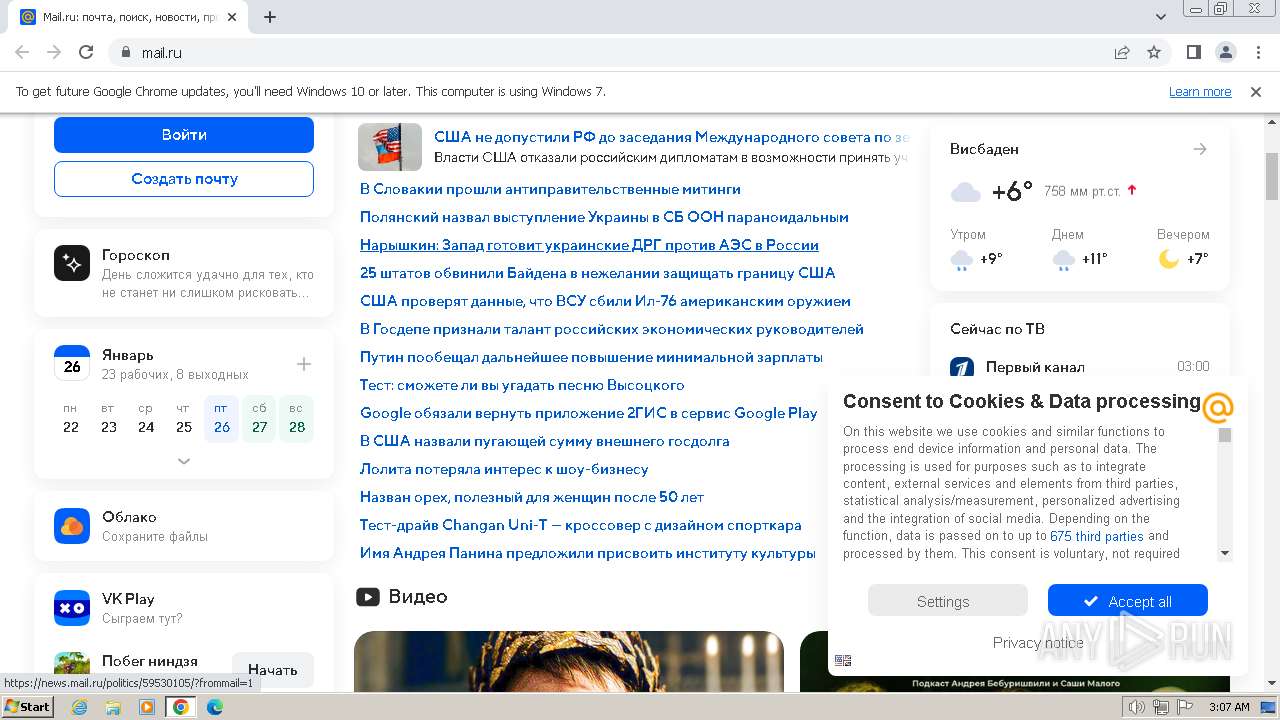Click the Horoscope sparkle icon
Viewport: 1280px width, 720px height.
72,263
